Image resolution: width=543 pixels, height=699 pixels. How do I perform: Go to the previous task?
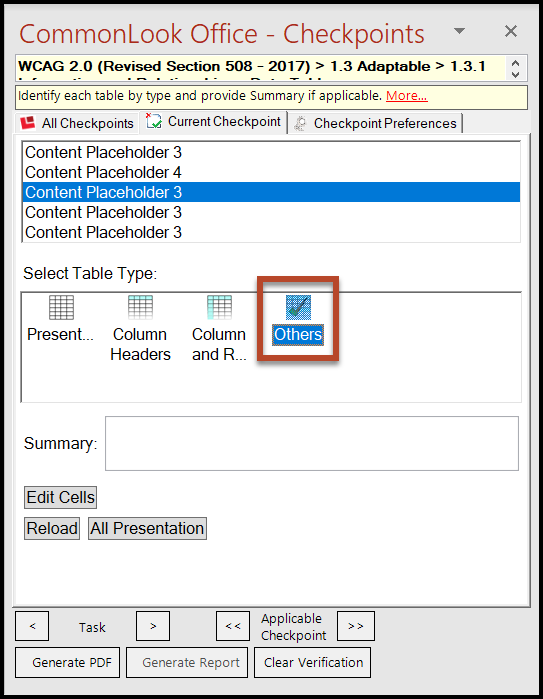click(x=32, y=626)
